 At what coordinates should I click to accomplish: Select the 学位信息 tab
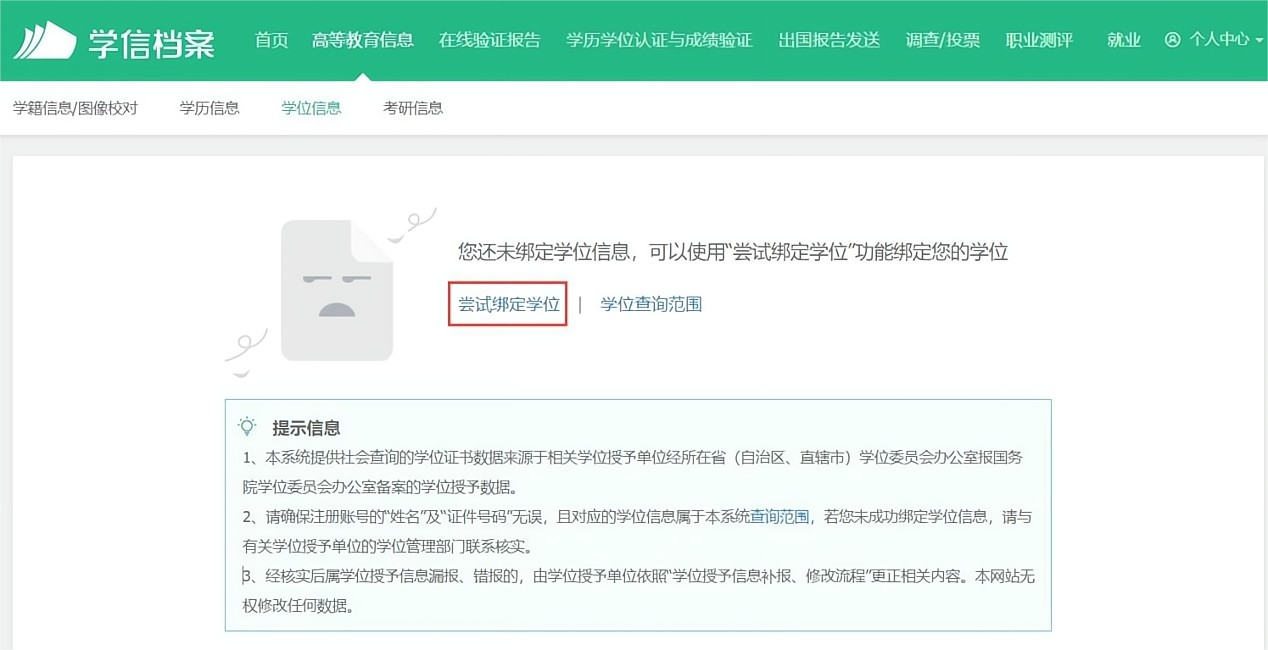[x=312, y=108]
